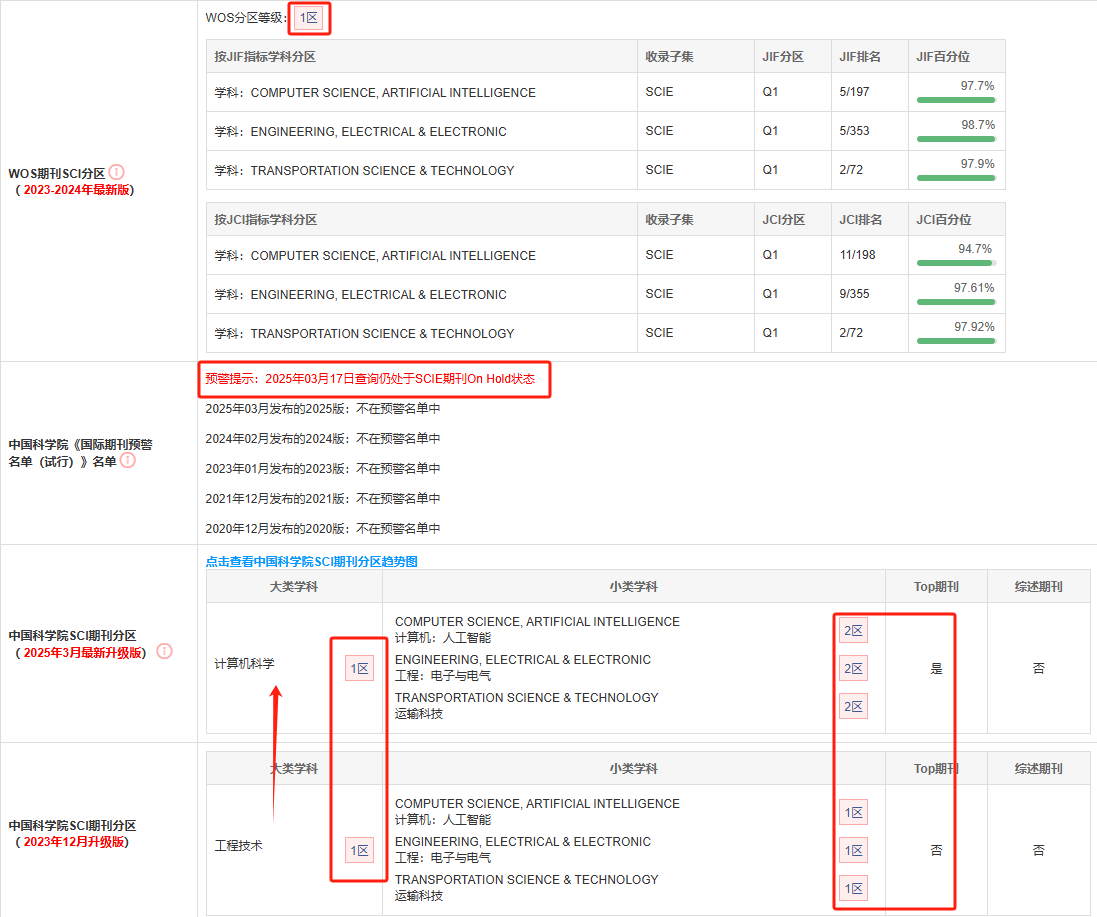1097x917 pixels.
Task: Click 1区 badge for 运输科技 in 2023 table
Action: (853, 888)
